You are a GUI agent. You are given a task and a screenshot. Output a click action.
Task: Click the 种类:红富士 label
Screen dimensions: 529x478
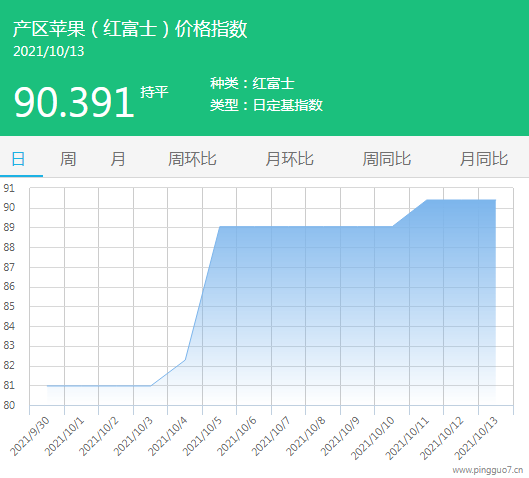(252, 83)
